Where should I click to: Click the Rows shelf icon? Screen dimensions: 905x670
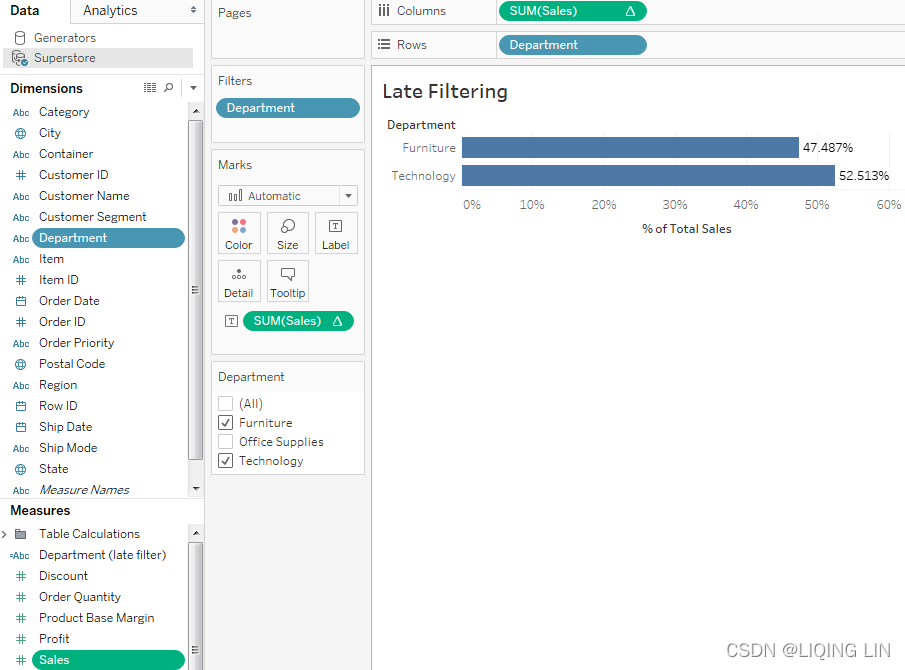[384, 44]
